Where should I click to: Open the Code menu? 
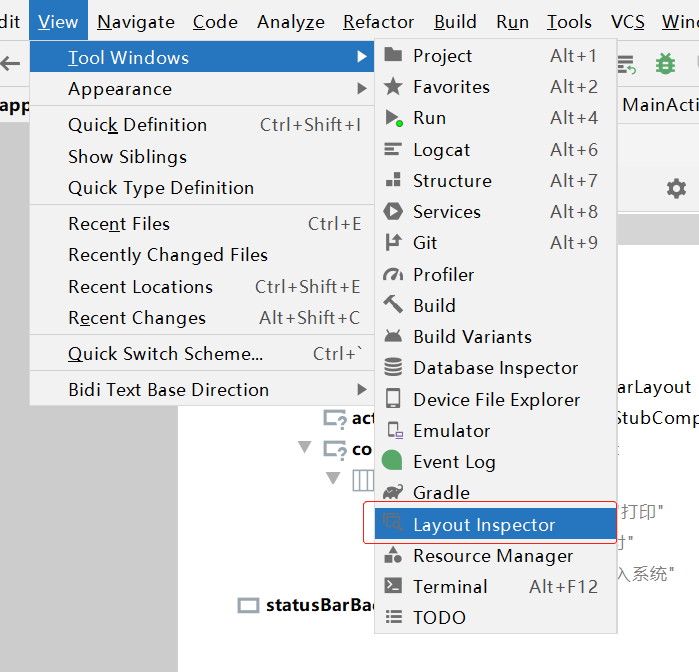(x=215, y=22)
